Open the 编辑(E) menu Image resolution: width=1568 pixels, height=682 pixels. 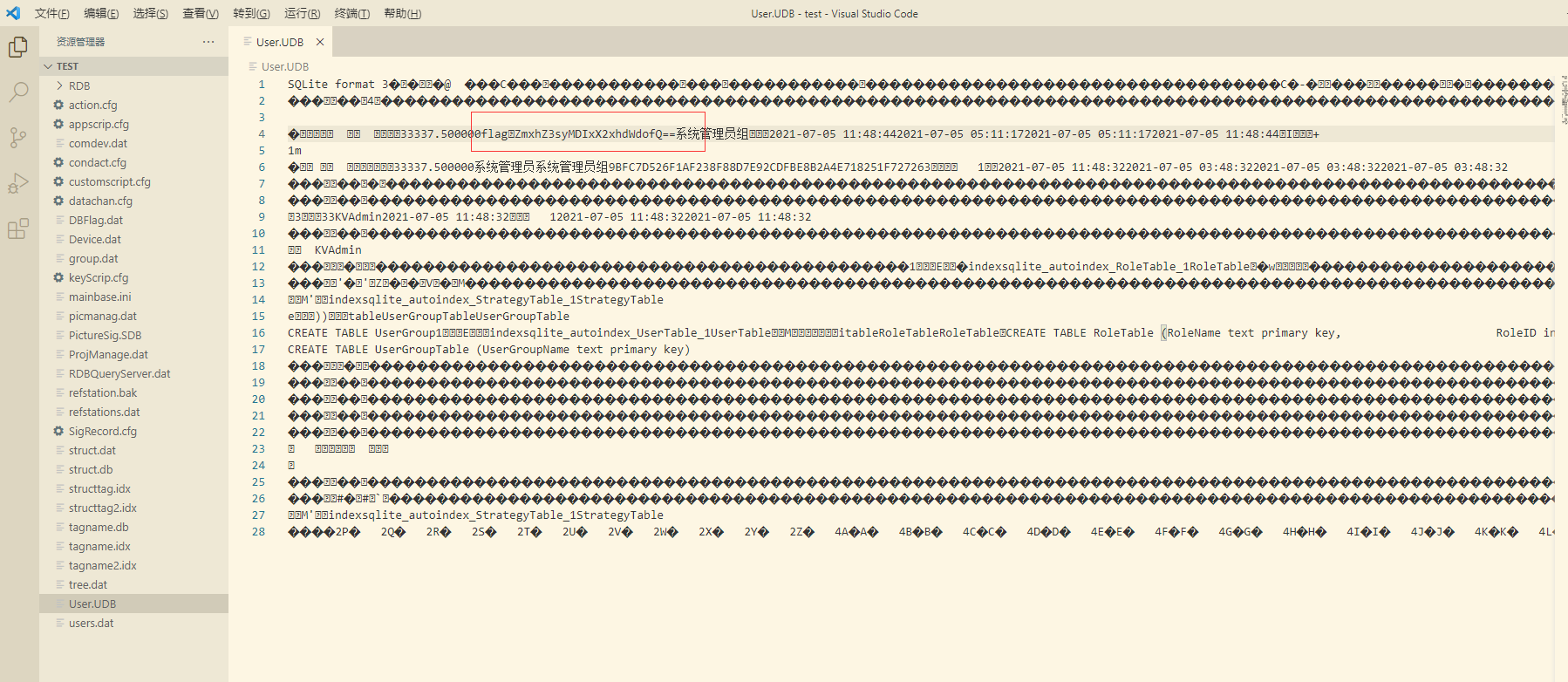(101, 13)
